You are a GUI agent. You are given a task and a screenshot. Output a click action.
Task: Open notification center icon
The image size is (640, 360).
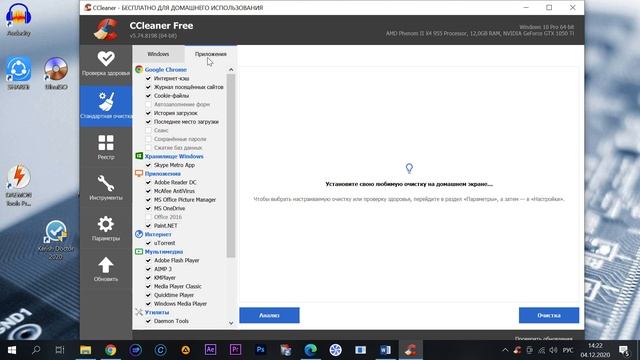point(624,350)
